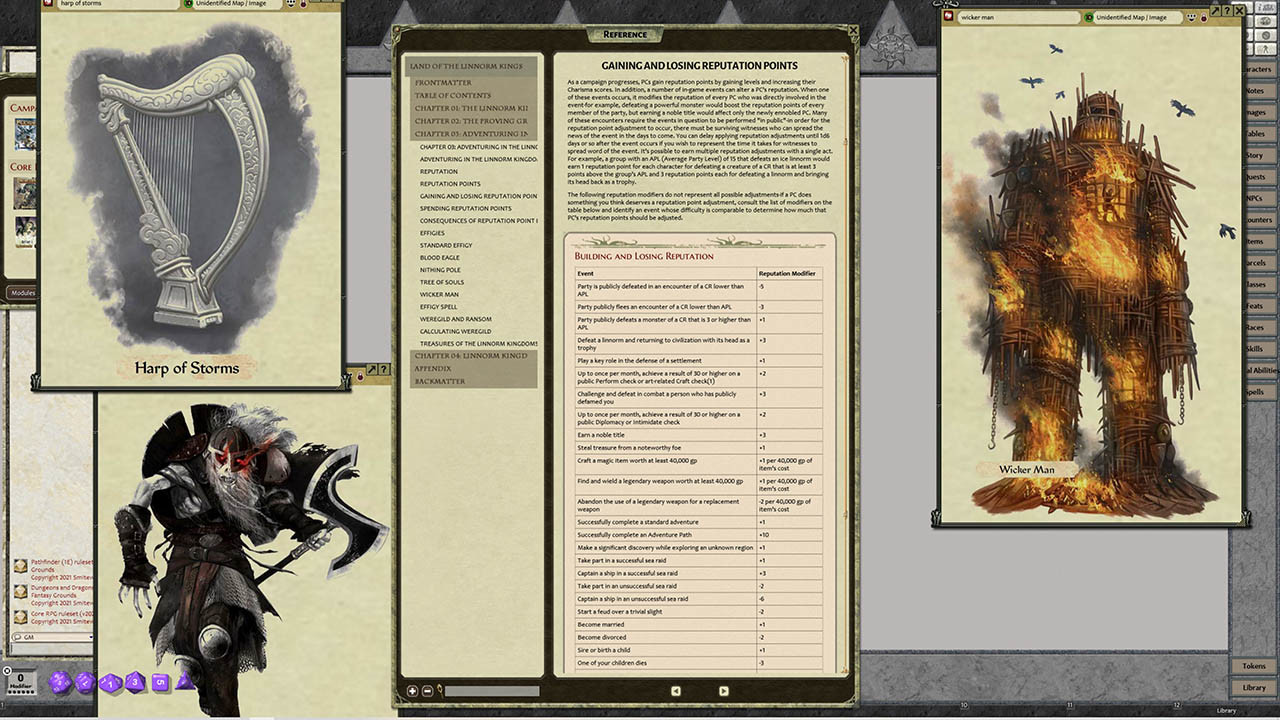Open the Modules menu on the left edge
1280x720 pixels.
click(24, 292)
